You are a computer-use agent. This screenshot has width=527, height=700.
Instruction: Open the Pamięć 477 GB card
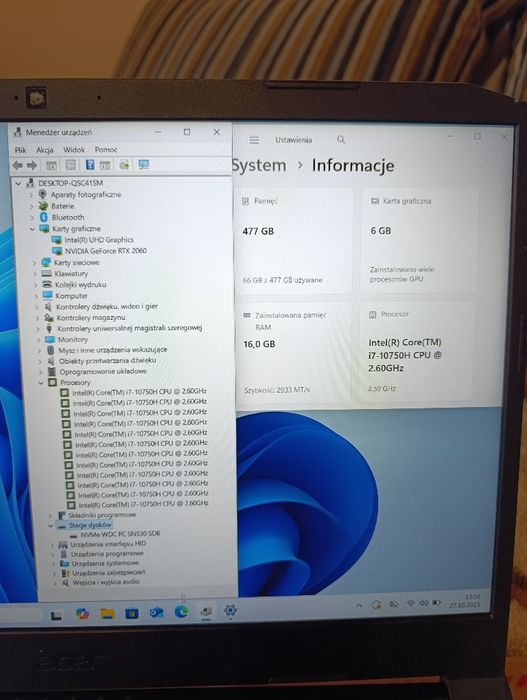[293, 241]
